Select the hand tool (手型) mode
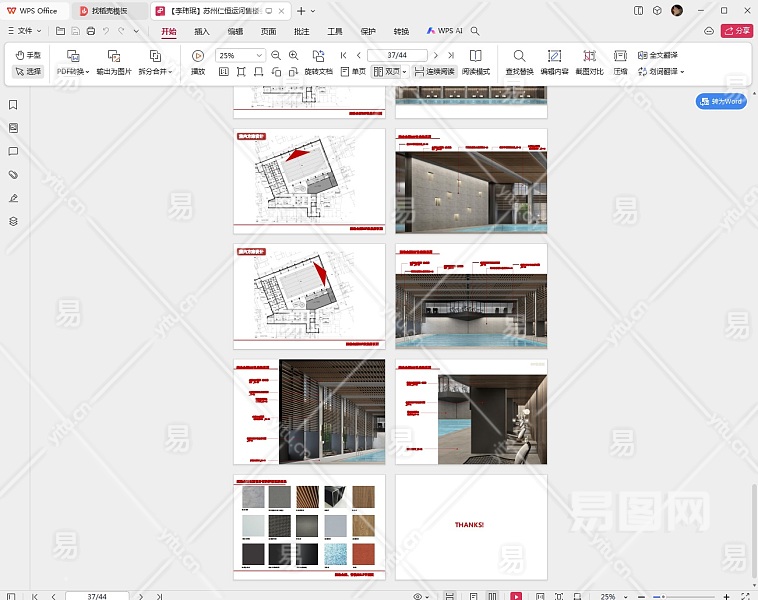The width and height of the screenshot is (758, 600). pyautogui.click(x=28, y=56)
